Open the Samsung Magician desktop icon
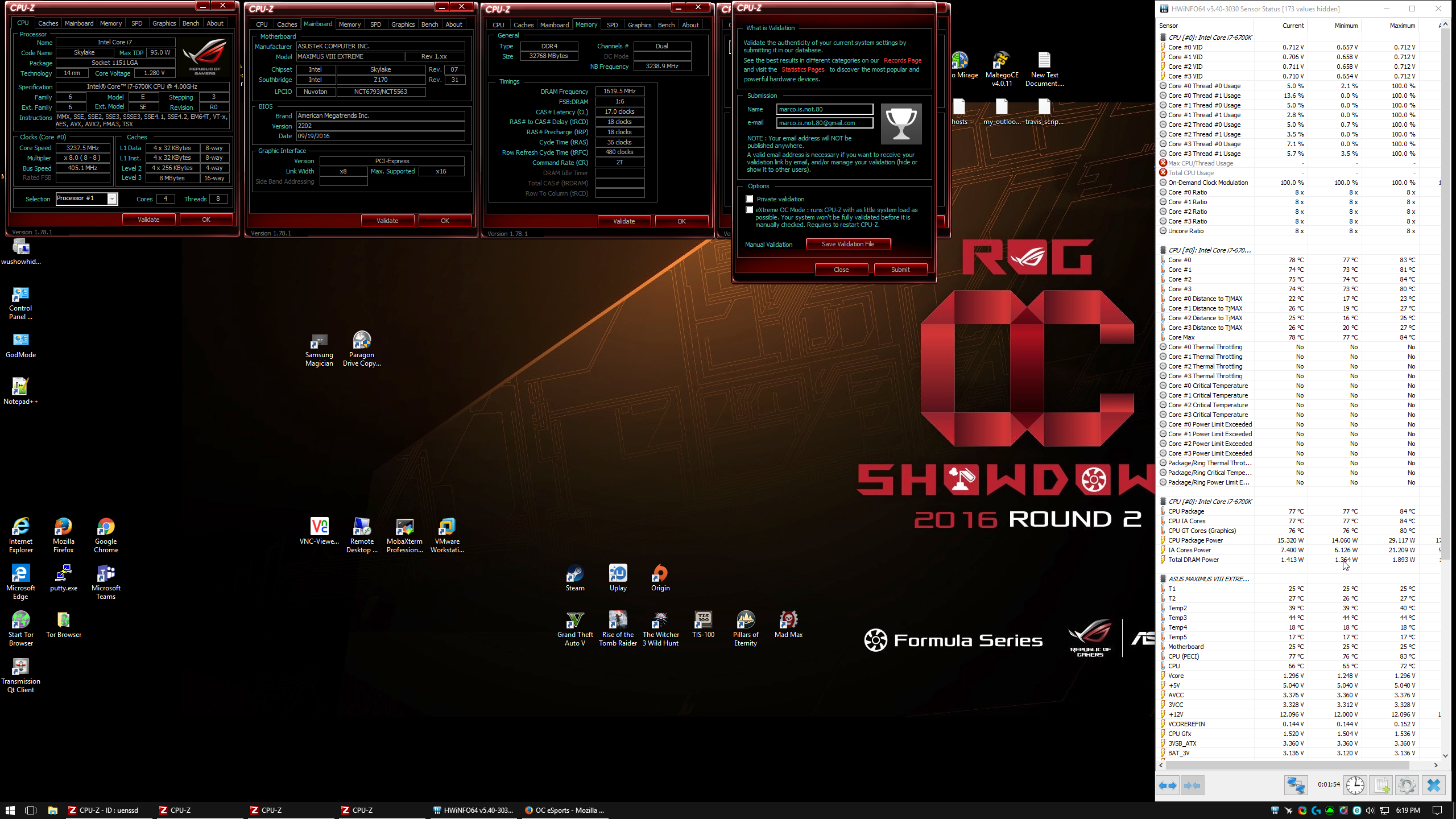1456x819 pixels. [319, 349]
